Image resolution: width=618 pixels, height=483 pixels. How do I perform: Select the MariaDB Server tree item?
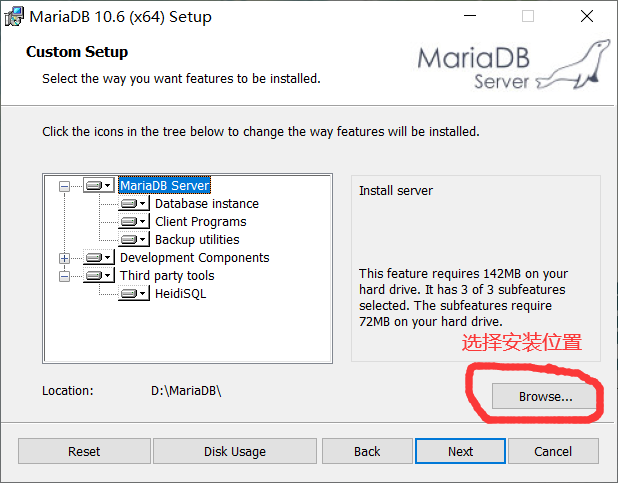165,185
